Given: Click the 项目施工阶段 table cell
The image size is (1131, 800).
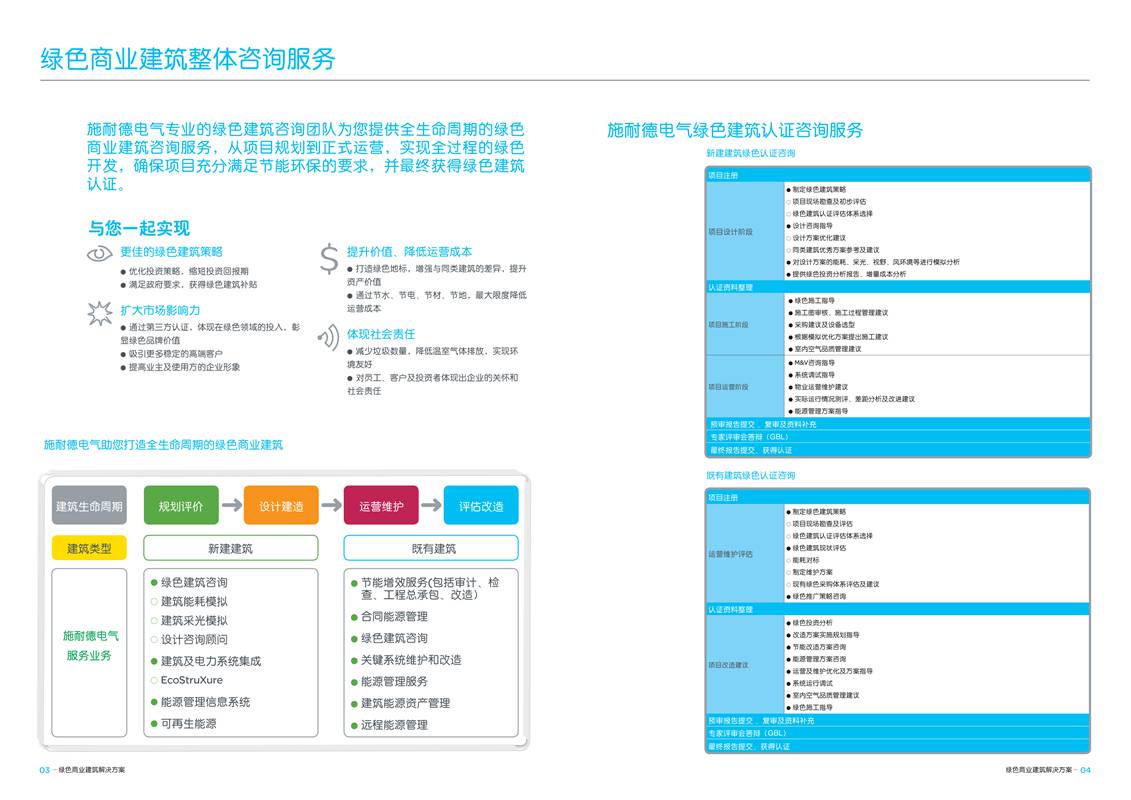Looking at the screenshot, I should (744, 325).
